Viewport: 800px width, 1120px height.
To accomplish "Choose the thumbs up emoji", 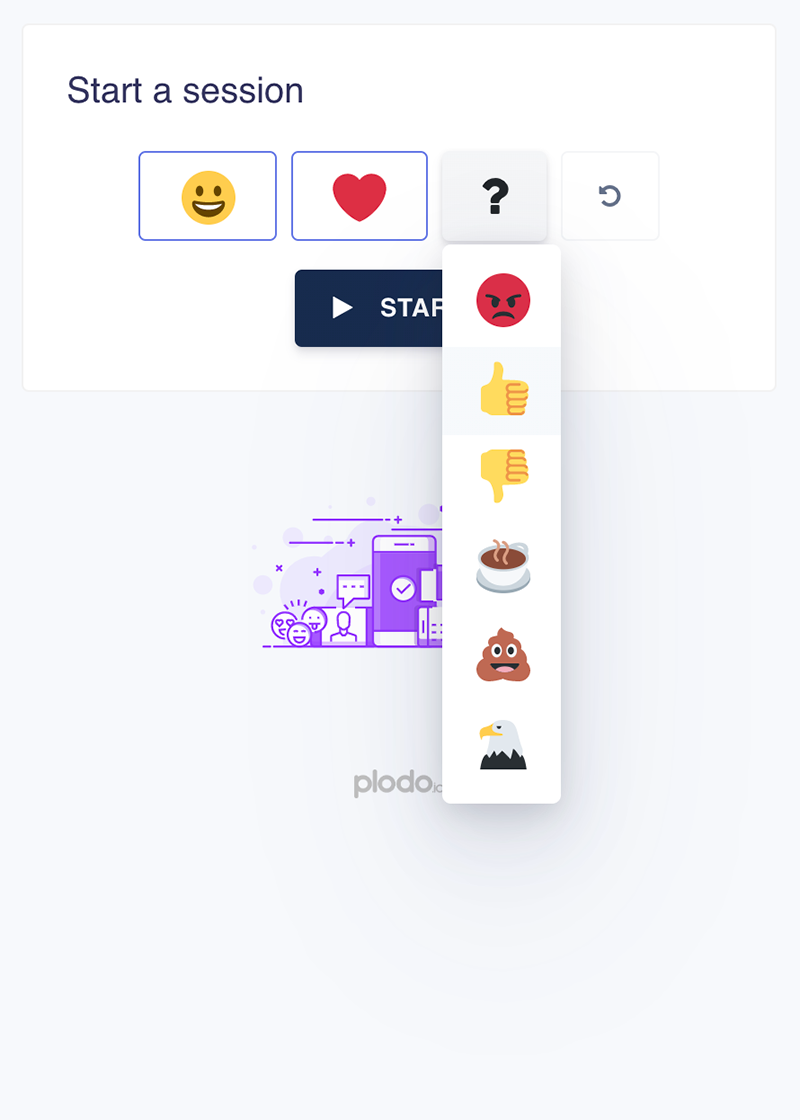I will pyautogui.click(x=504, y=389).
